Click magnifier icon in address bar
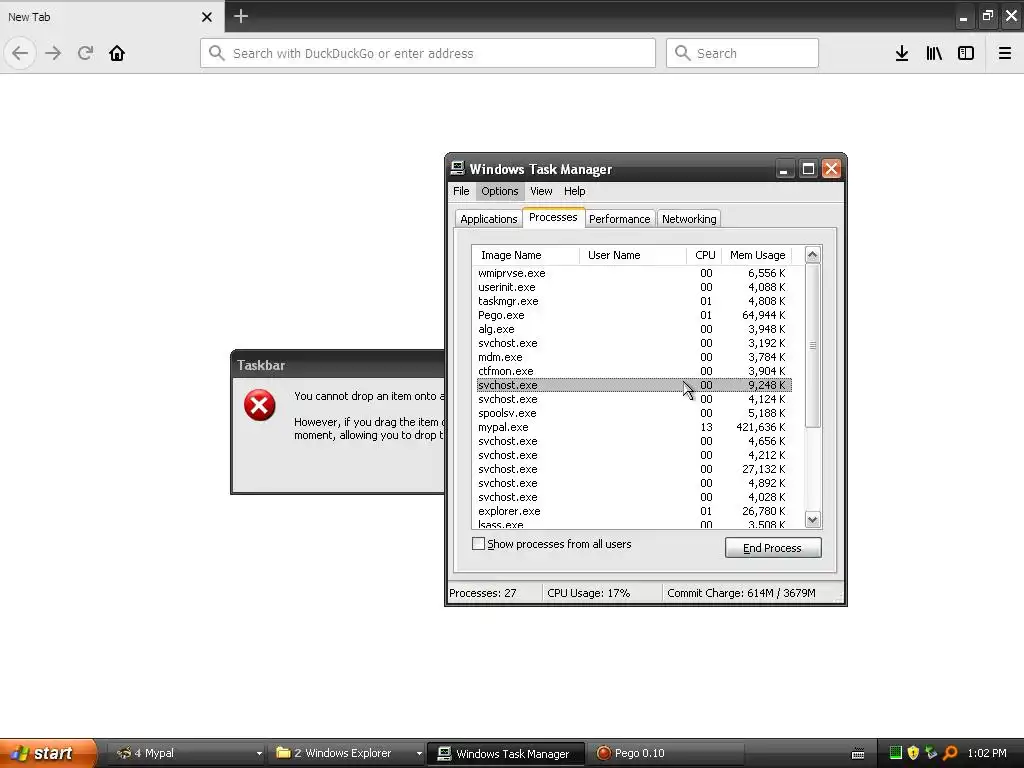 click(x=217, y=53)
